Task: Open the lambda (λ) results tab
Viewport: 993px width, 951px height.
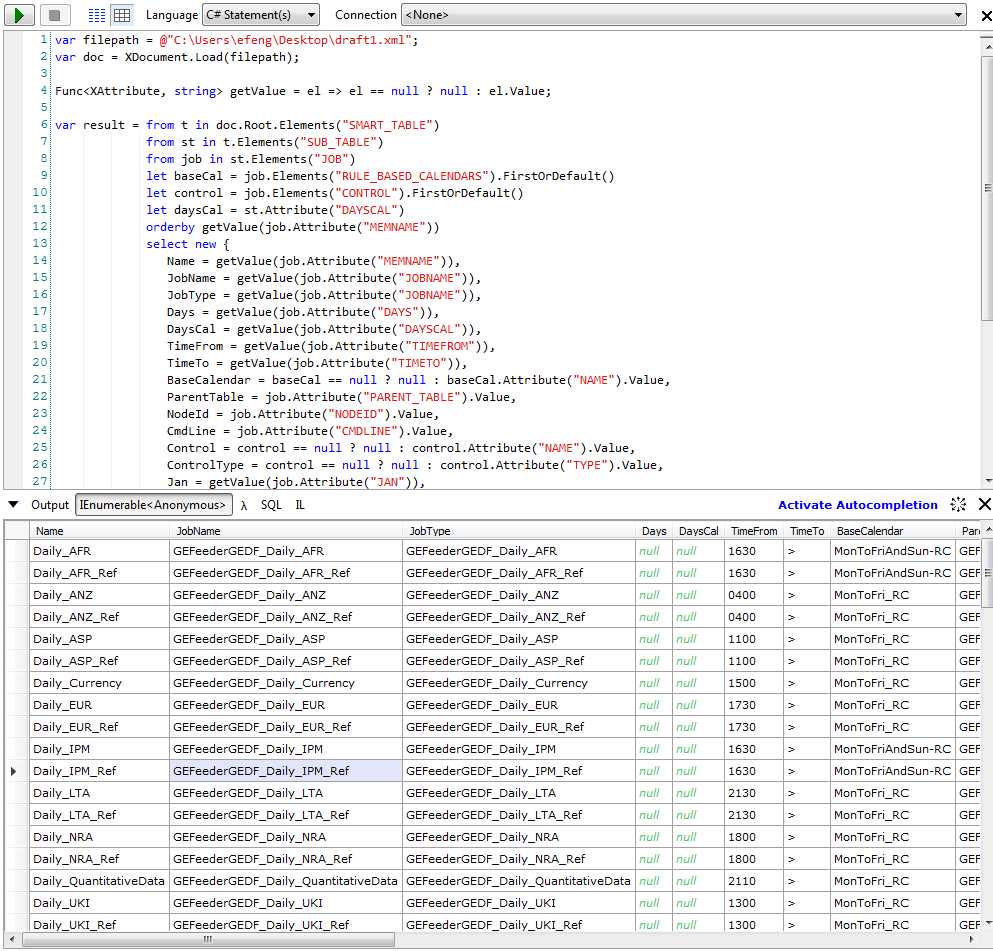Action: tap(244, 505)
